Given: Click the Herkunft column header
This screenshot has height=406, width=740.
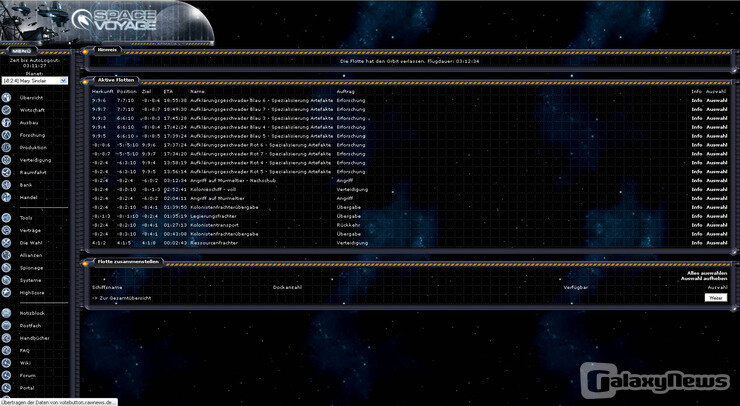Looking at the screenshot, I should (x=102, y=92).
